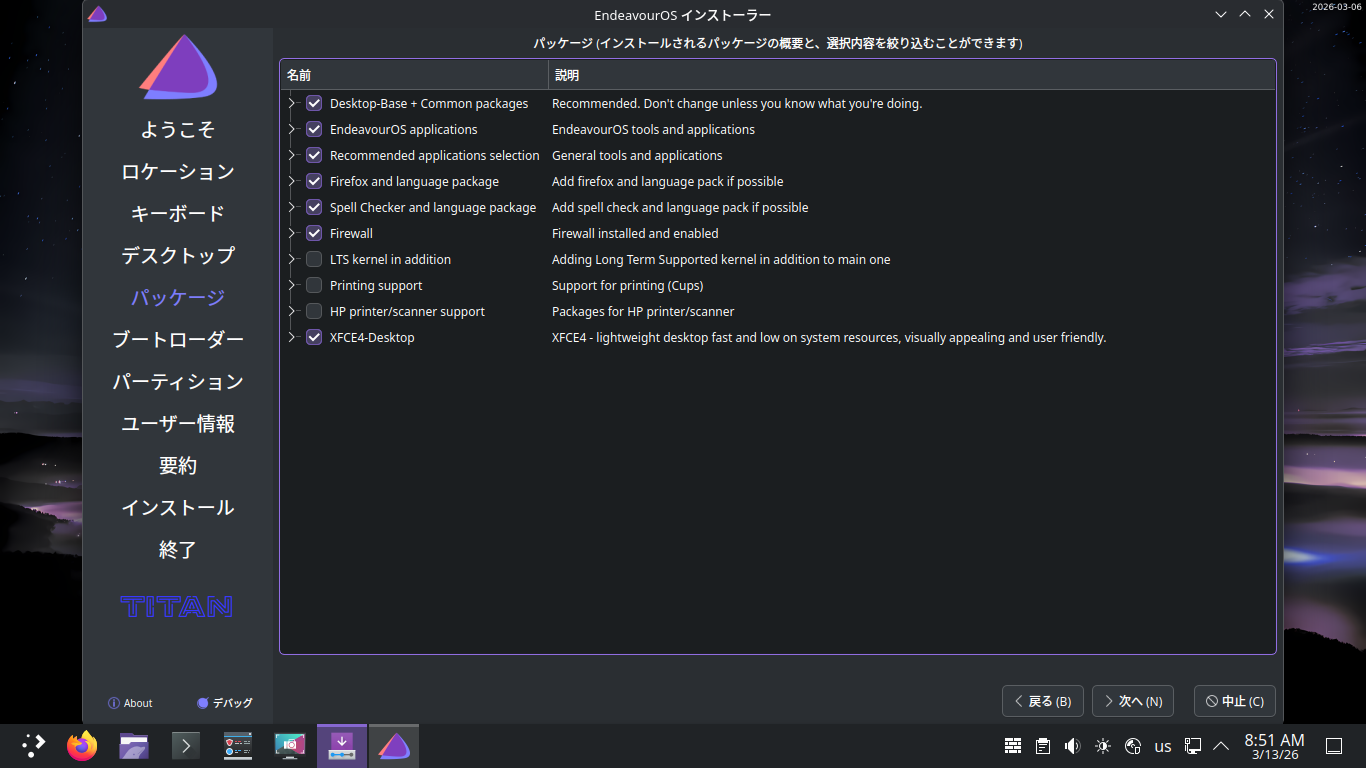Go to the ようこそ step in sidebar
This screenshot has width=1366, height=768.
coord(178,130)
